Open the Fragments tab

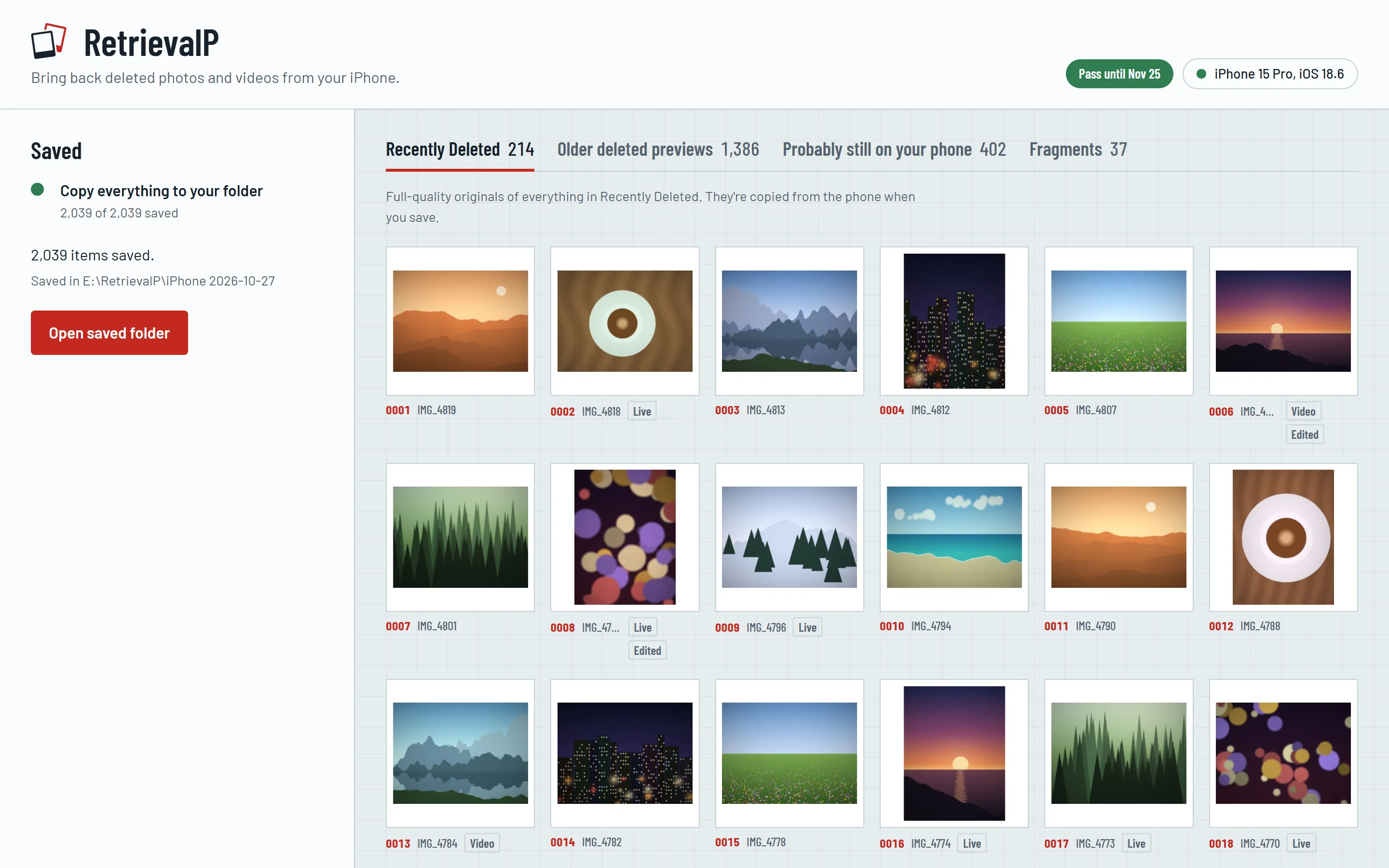pyautogui.click(x=1077, y=150)
